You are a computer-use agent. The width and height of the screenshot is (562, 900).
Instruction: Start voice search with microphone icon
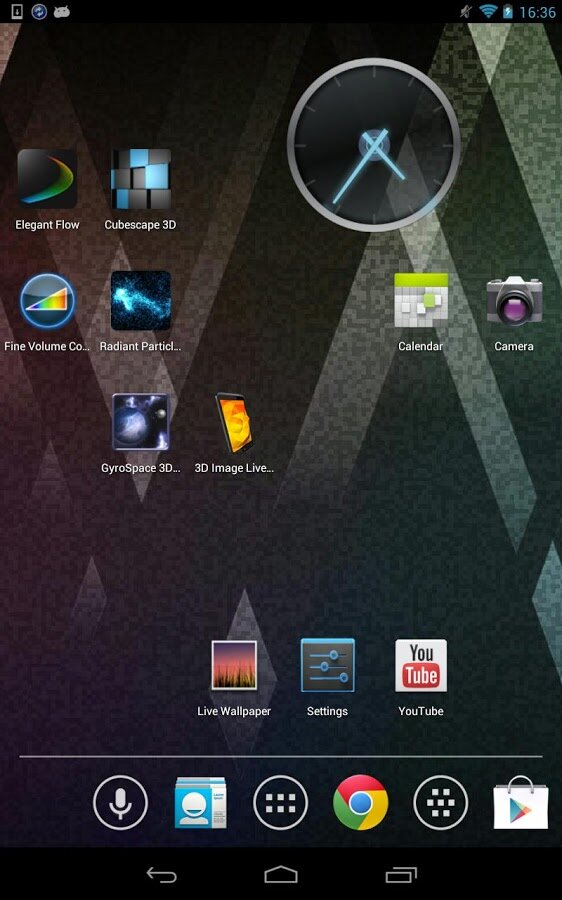point(121,802)
